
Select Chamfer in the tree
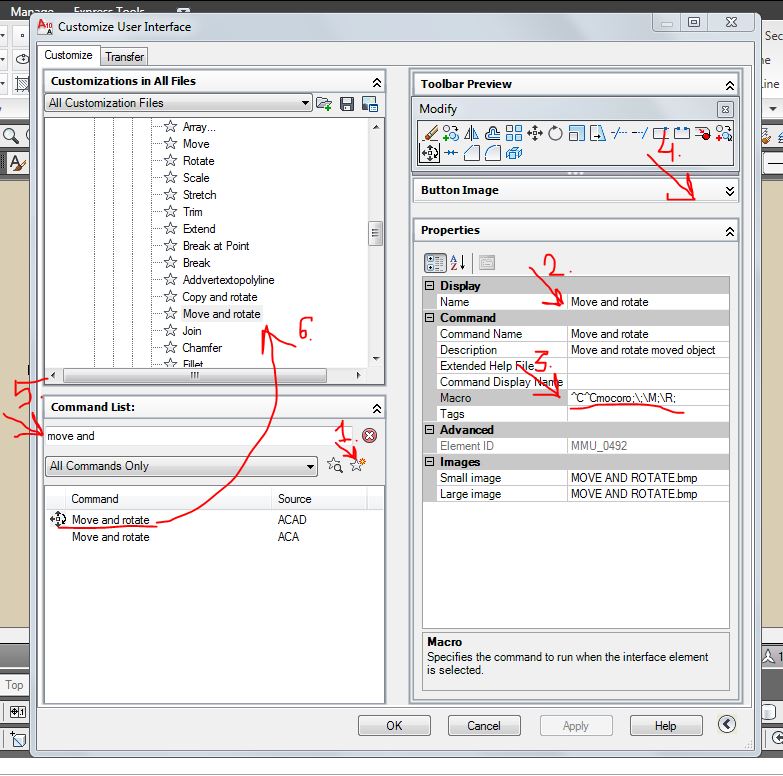click(202, 348)
